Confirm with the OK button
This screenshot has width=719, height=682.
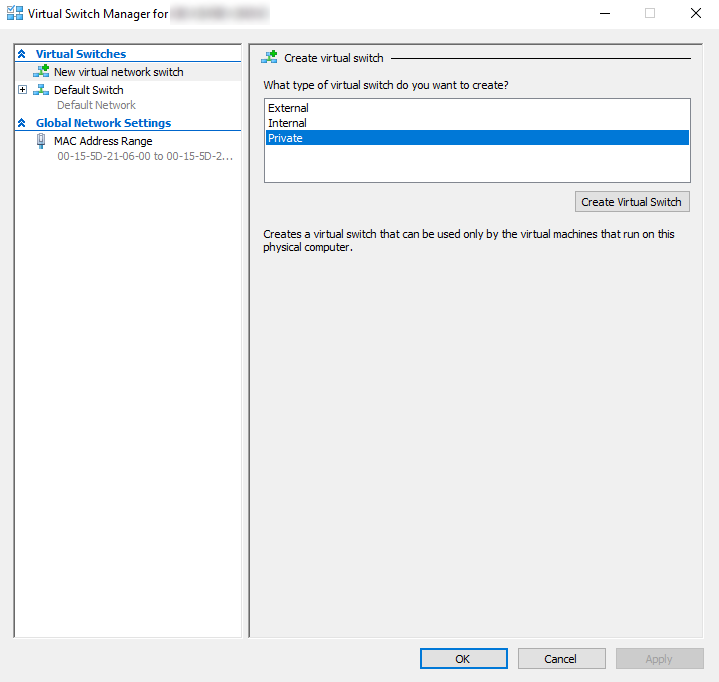[x=462, y=659]
